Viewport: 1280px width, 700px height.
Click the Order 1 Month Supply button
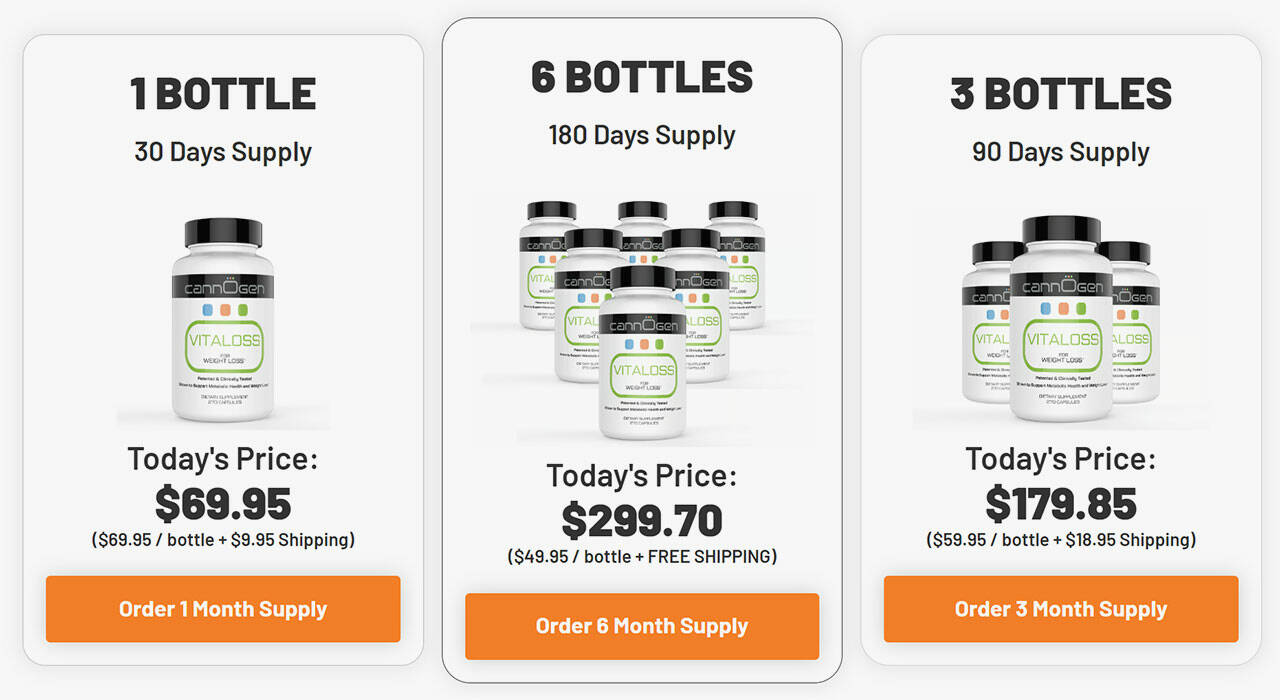point(223,609)
